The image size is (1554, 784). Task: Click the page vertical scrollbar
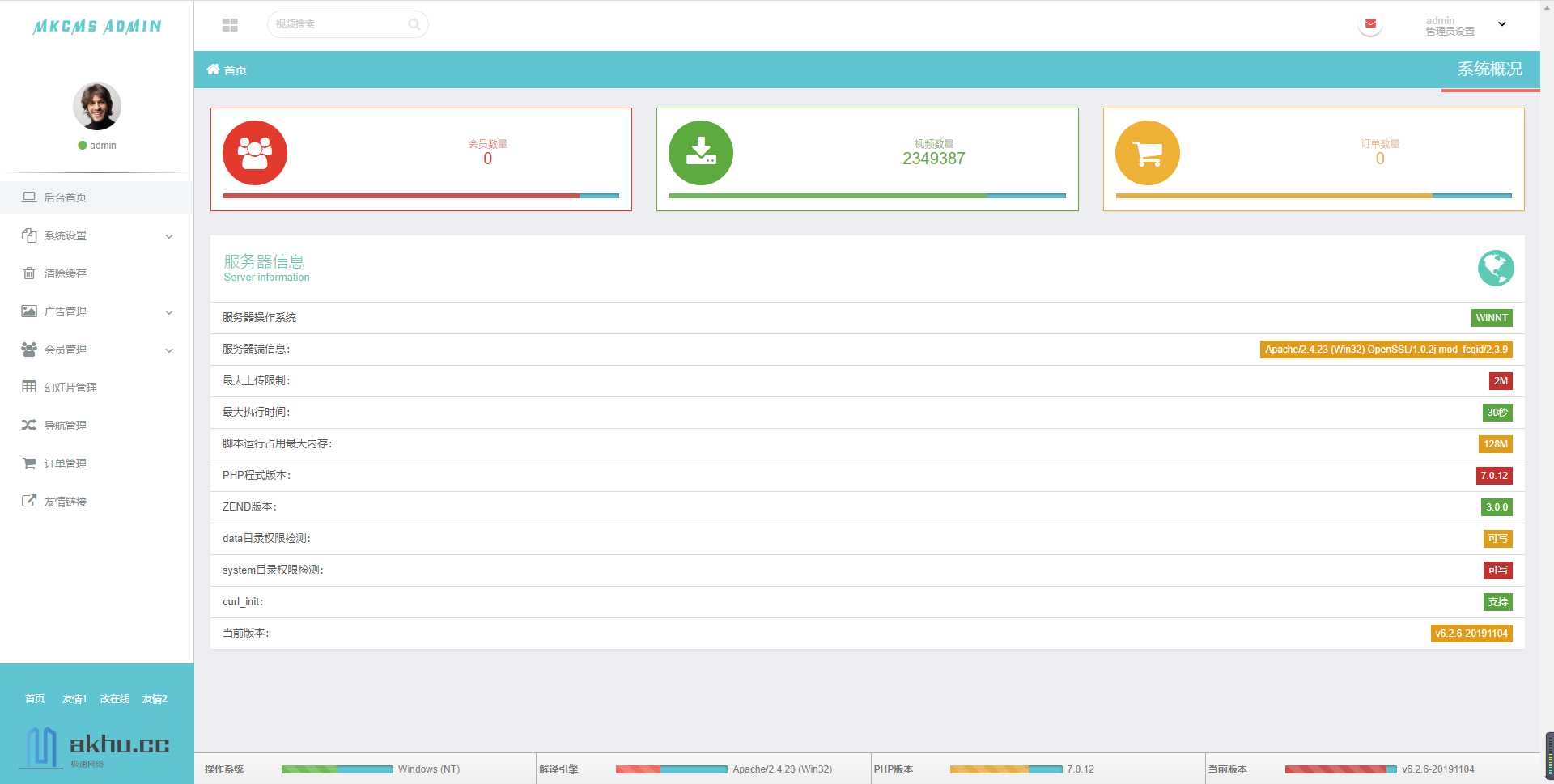coord(1547,392)
